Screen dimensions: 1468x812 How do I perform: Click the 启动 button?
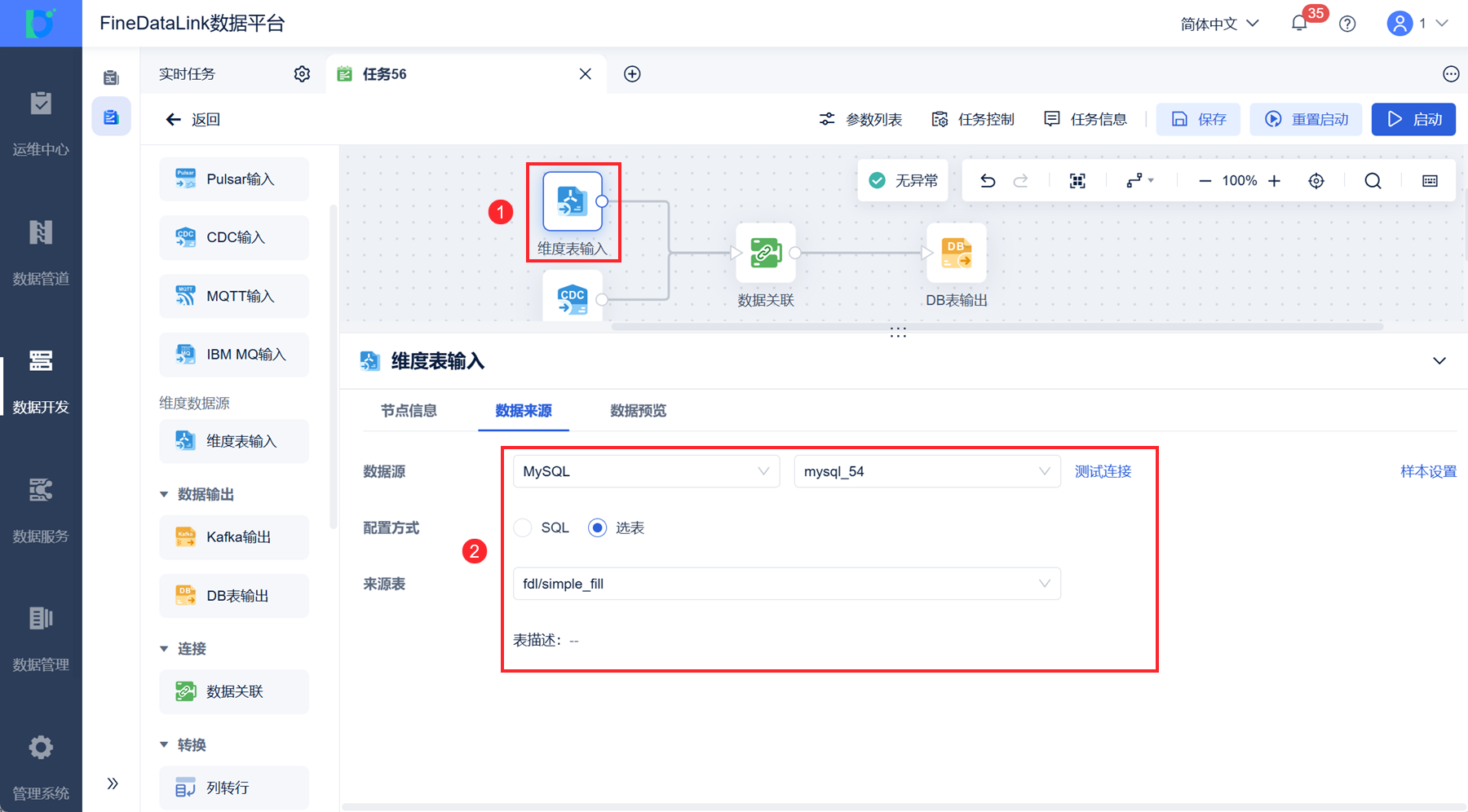(1413, 119)
